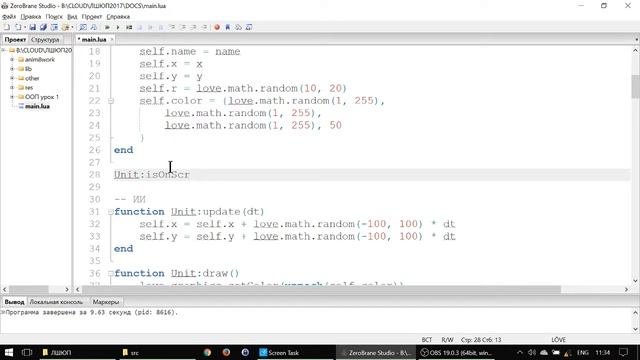Select the Вывод output tab
This screenshot has height=360, width=640.
click(14, 302)
